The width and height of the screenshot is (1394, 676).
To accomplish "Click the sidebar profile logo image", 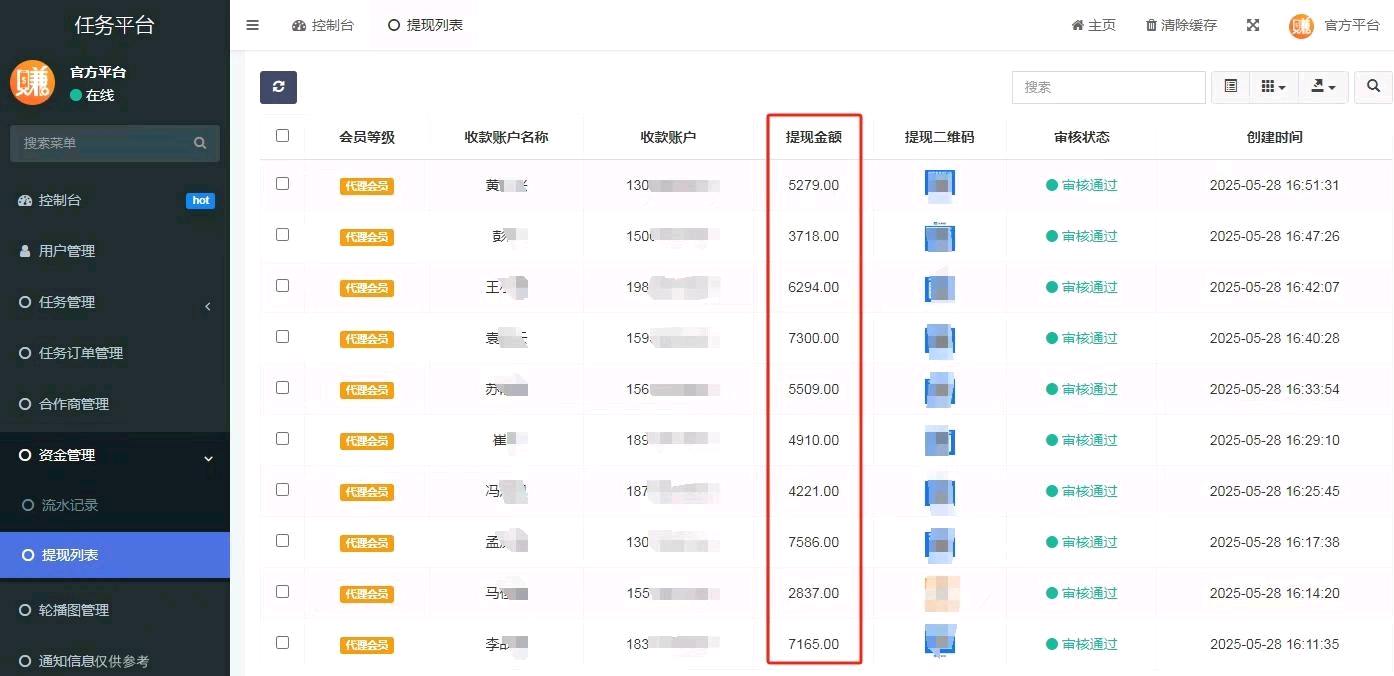I will [32, 83].
